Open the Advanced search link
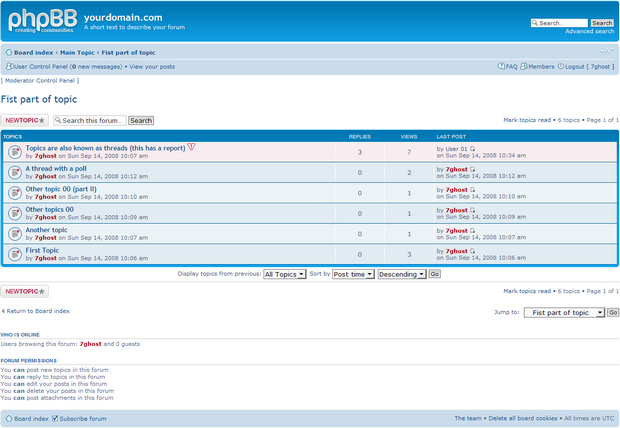Image resolution: width=620 pixels, height=428 pixels. 590,31
